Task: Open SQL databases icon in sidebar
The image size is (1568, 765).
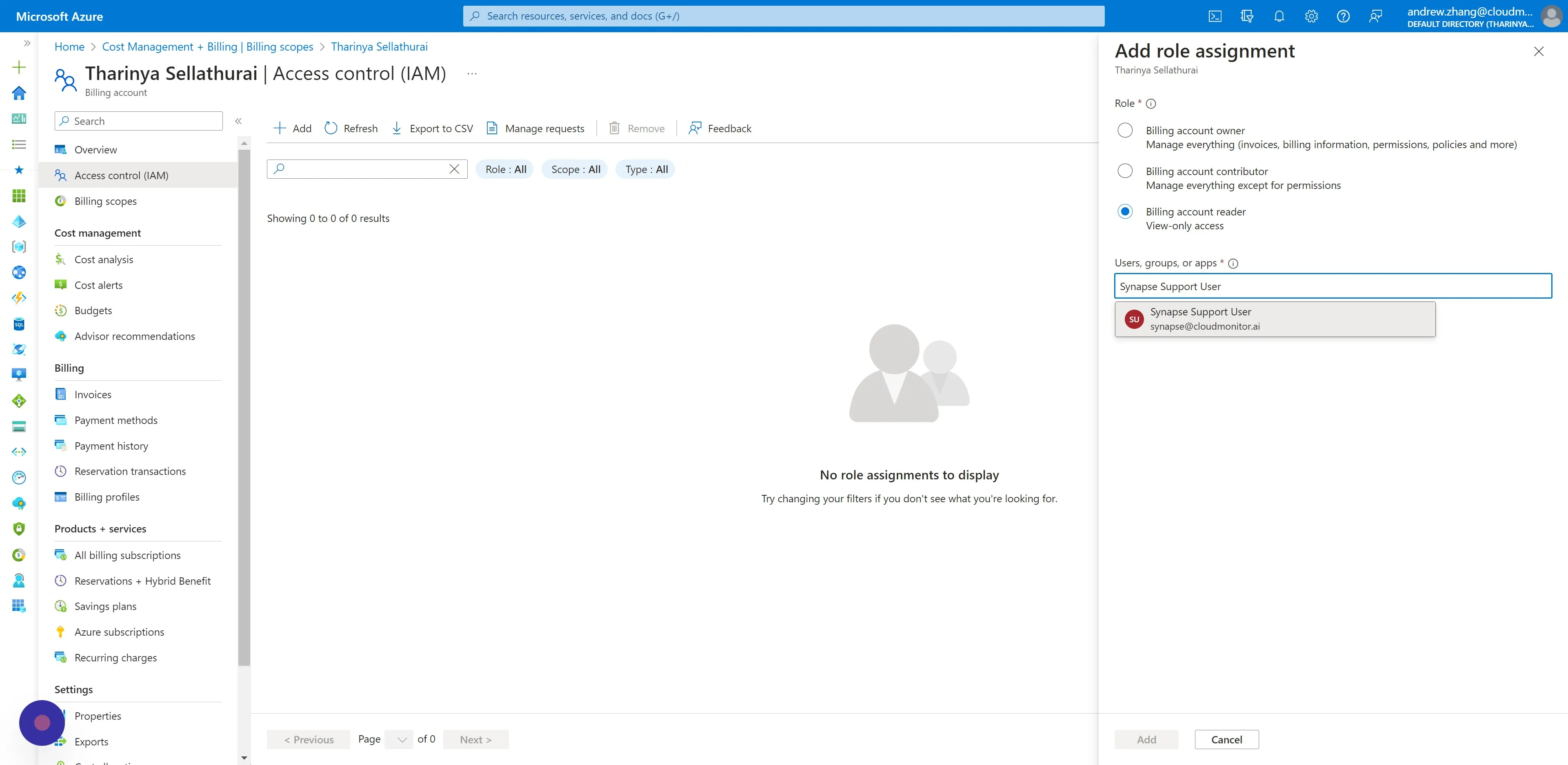Action: tap(19, 324)
